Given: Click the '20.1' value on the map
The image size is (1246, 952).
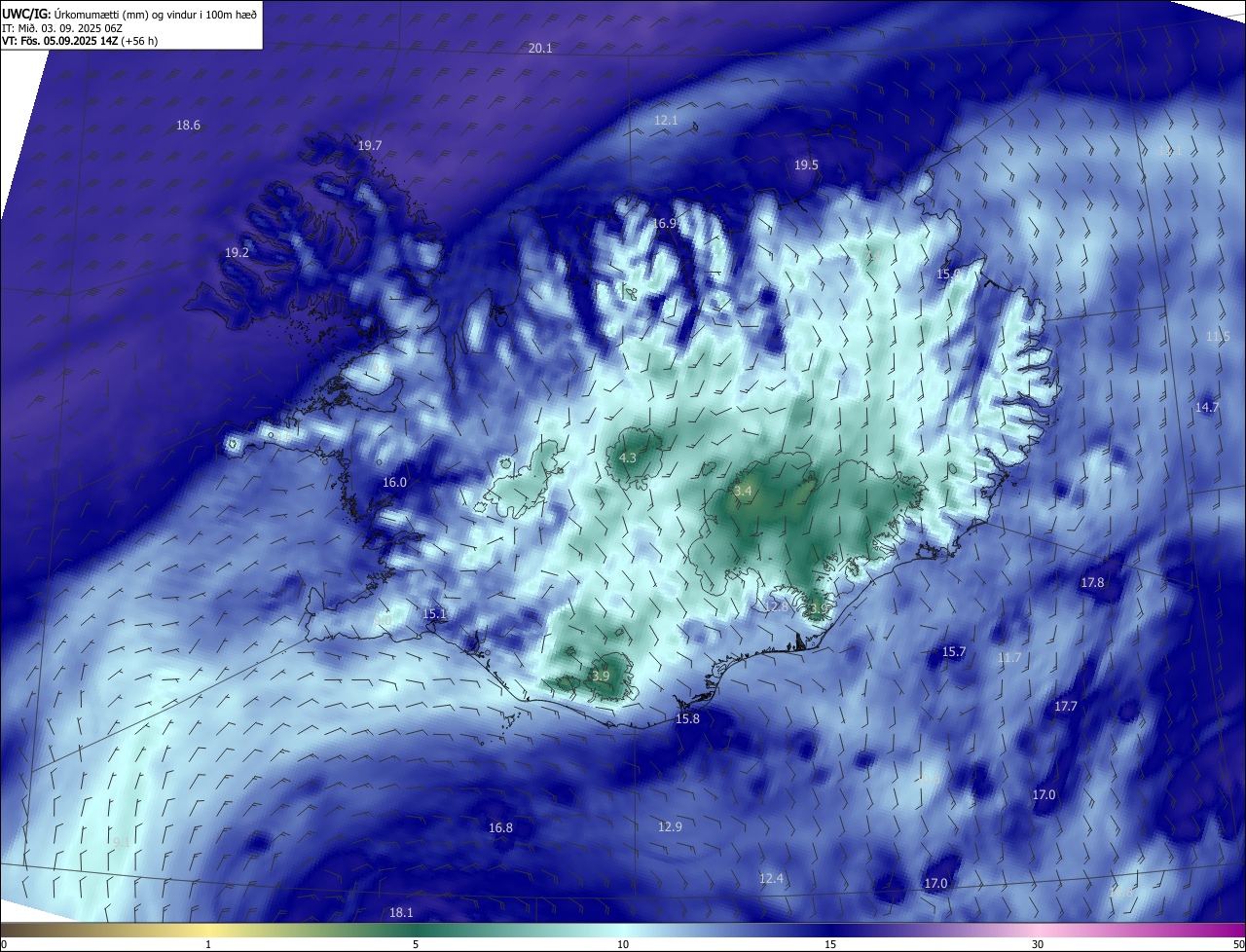Looking at the screenshot, I should pos(540,49).
